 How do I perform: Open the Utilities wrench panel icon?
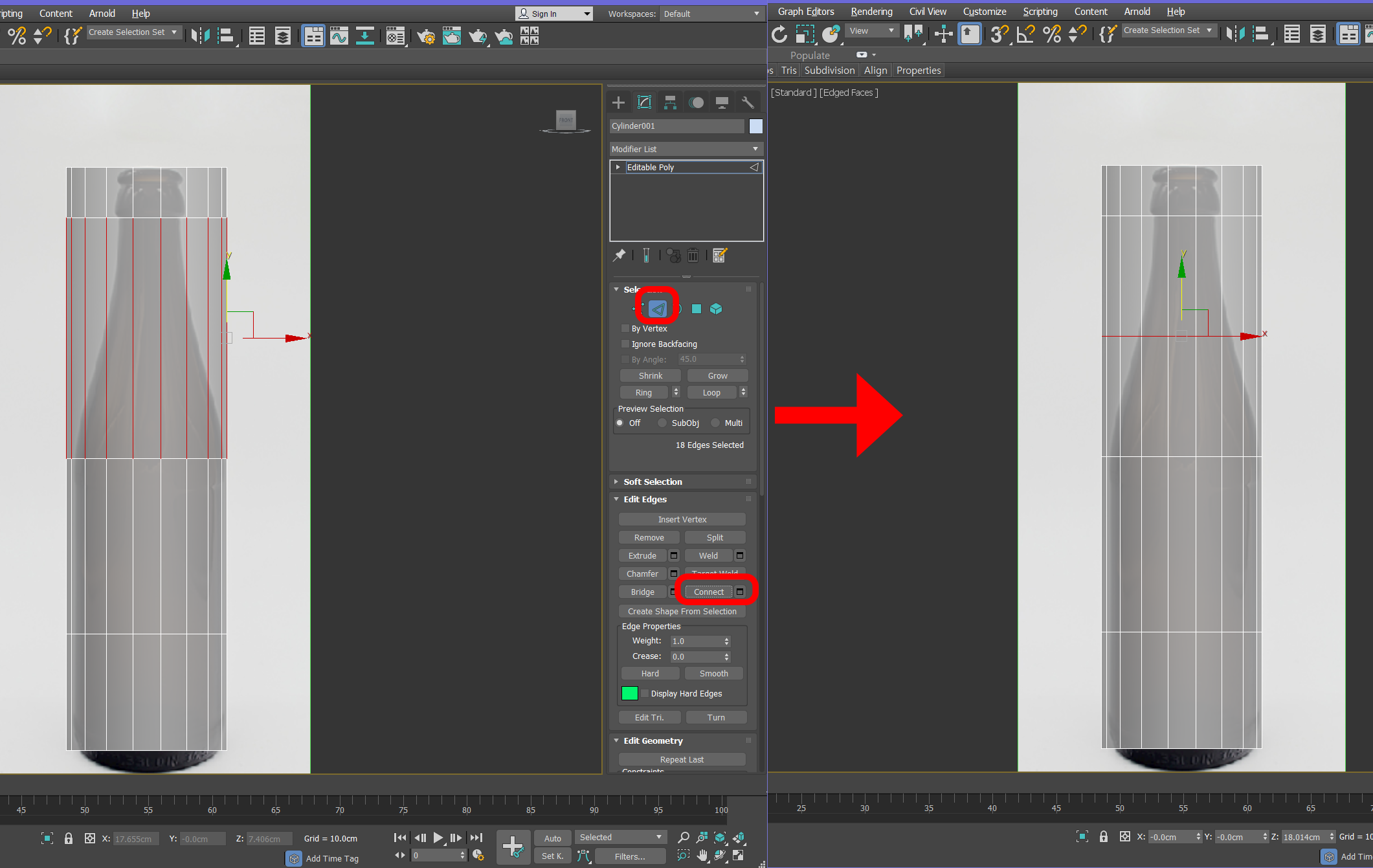(x=748, y=102)
